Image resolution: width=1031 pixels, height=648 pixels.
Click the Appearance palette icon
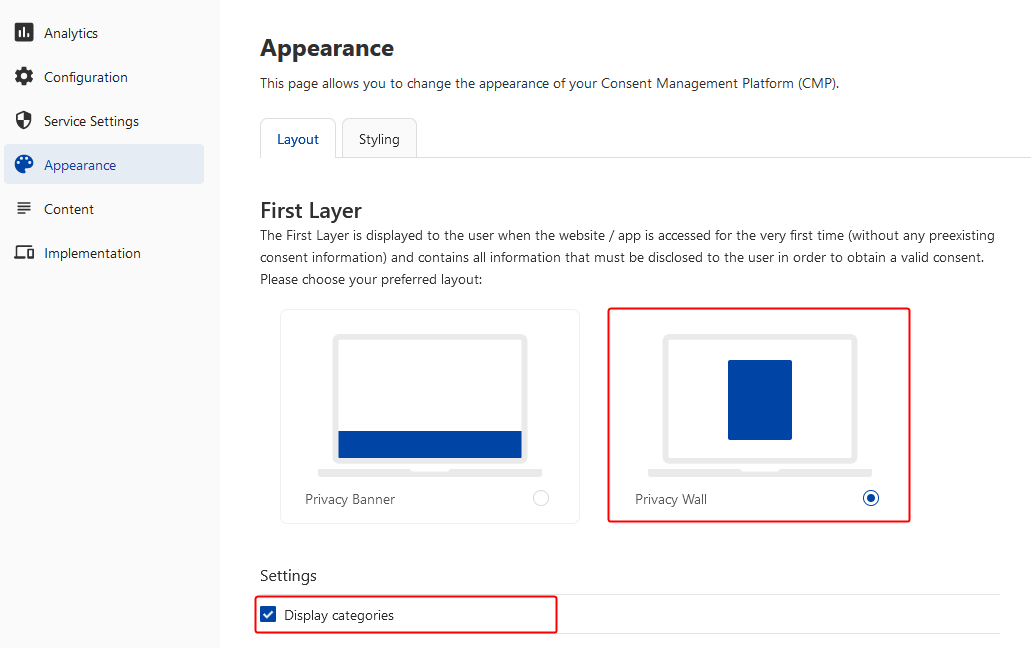24,164
